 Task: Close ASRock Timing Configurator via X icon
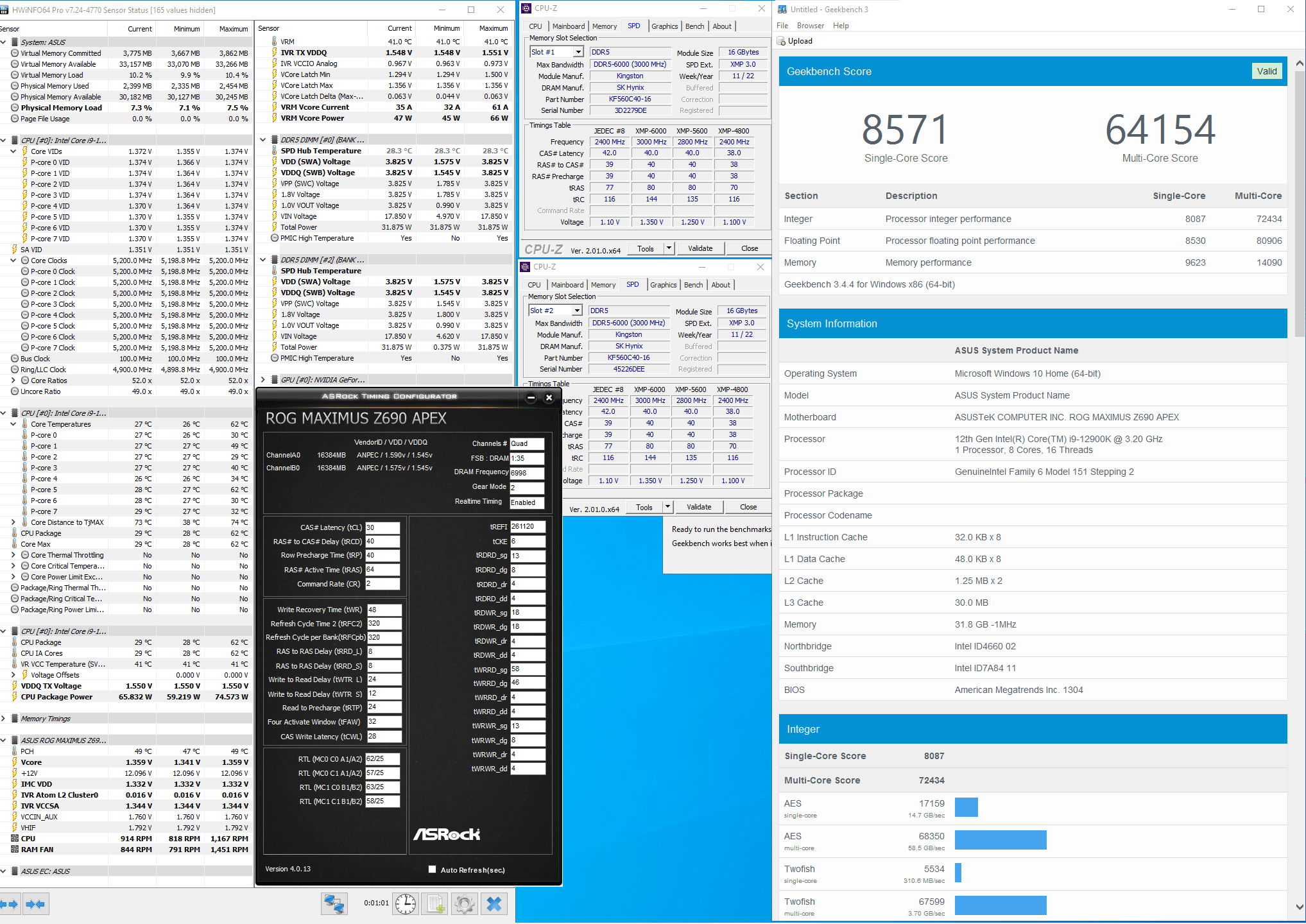[x=549, y=398]
